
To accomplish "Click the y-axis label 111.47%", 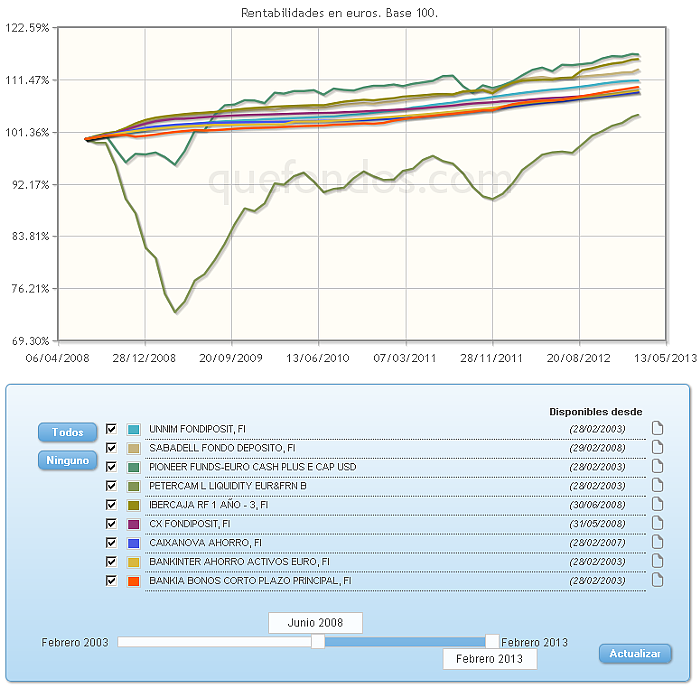I will [27, 80].
